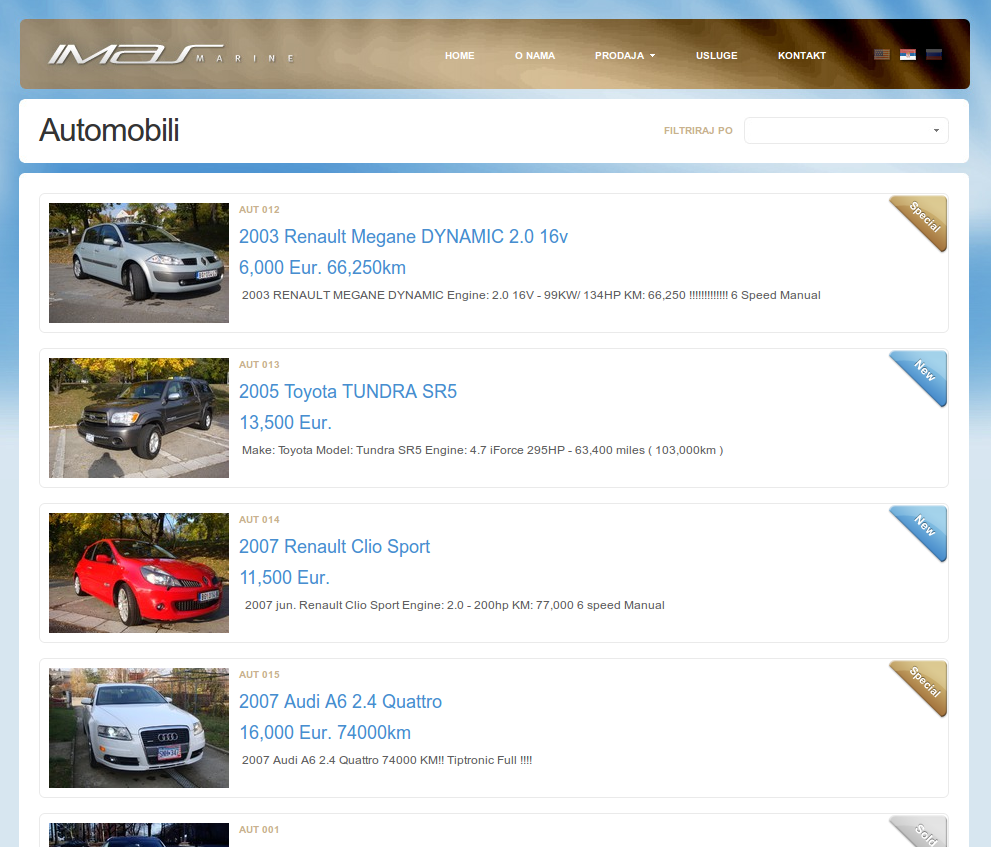Click the Audi description with Tiptronic Full
This screenshot has width=991, height=847.
387,760
